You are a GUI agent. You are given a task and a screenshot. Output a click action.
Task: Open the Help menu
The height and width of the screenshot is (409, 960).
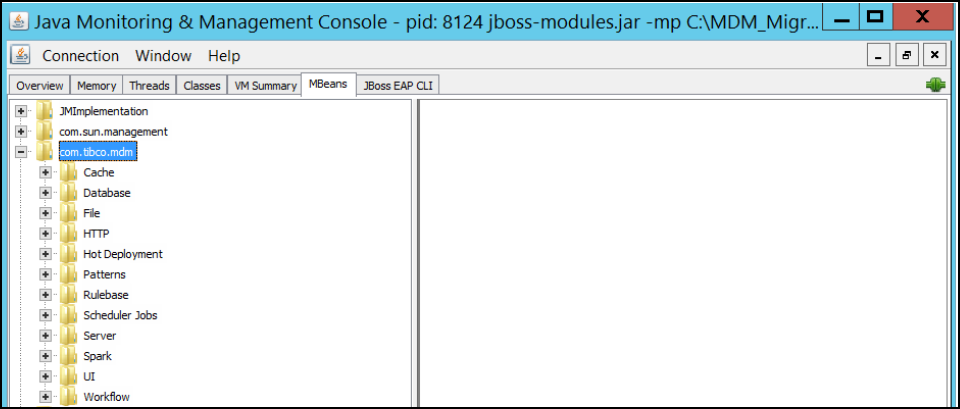[x=224, y=56]
